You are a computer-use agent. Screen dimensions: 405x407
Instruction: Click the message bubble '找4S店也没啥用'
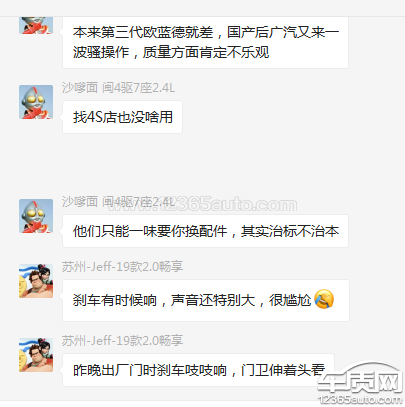coord(122,117)
